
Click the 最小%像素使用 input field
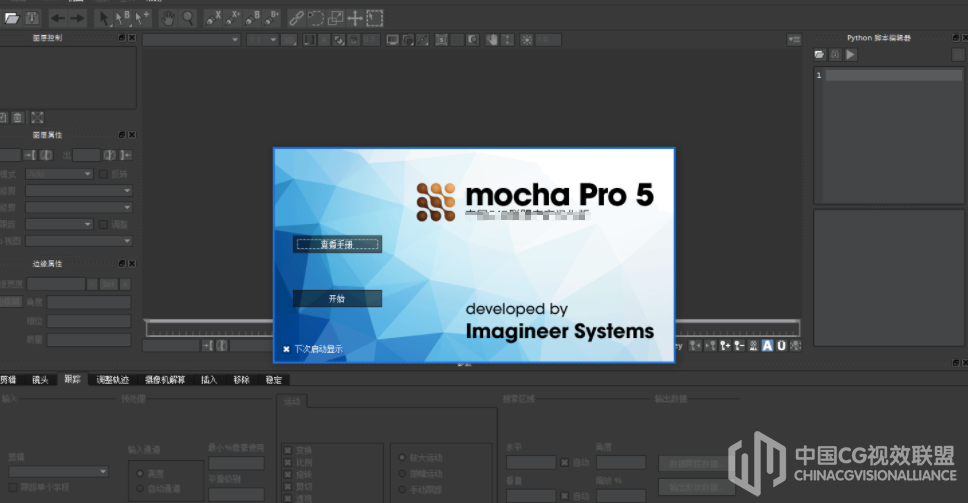(236, 463)
